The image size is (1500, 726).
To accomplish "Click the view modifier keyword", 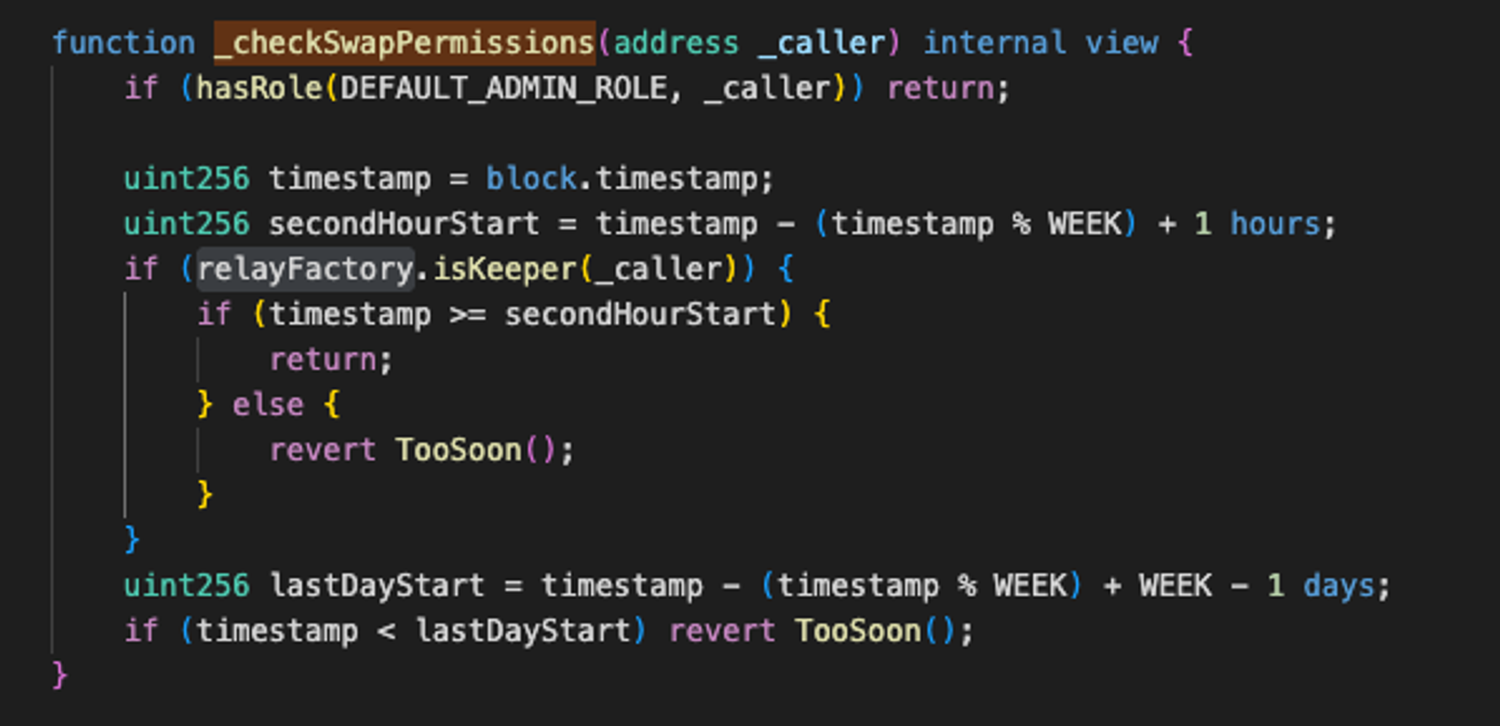I will click(x=1120, y=43).
